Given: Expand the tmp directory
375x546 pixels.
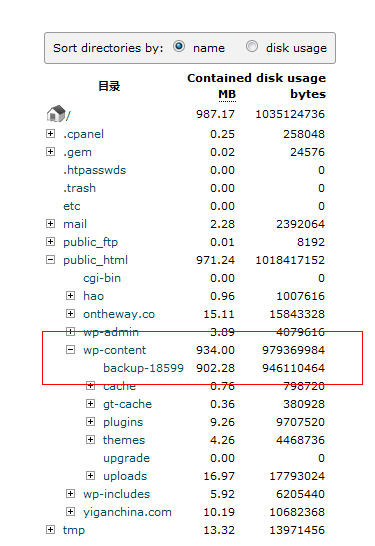Looking at the screenshot, I should pyautogui.click(x=50, y=530).
